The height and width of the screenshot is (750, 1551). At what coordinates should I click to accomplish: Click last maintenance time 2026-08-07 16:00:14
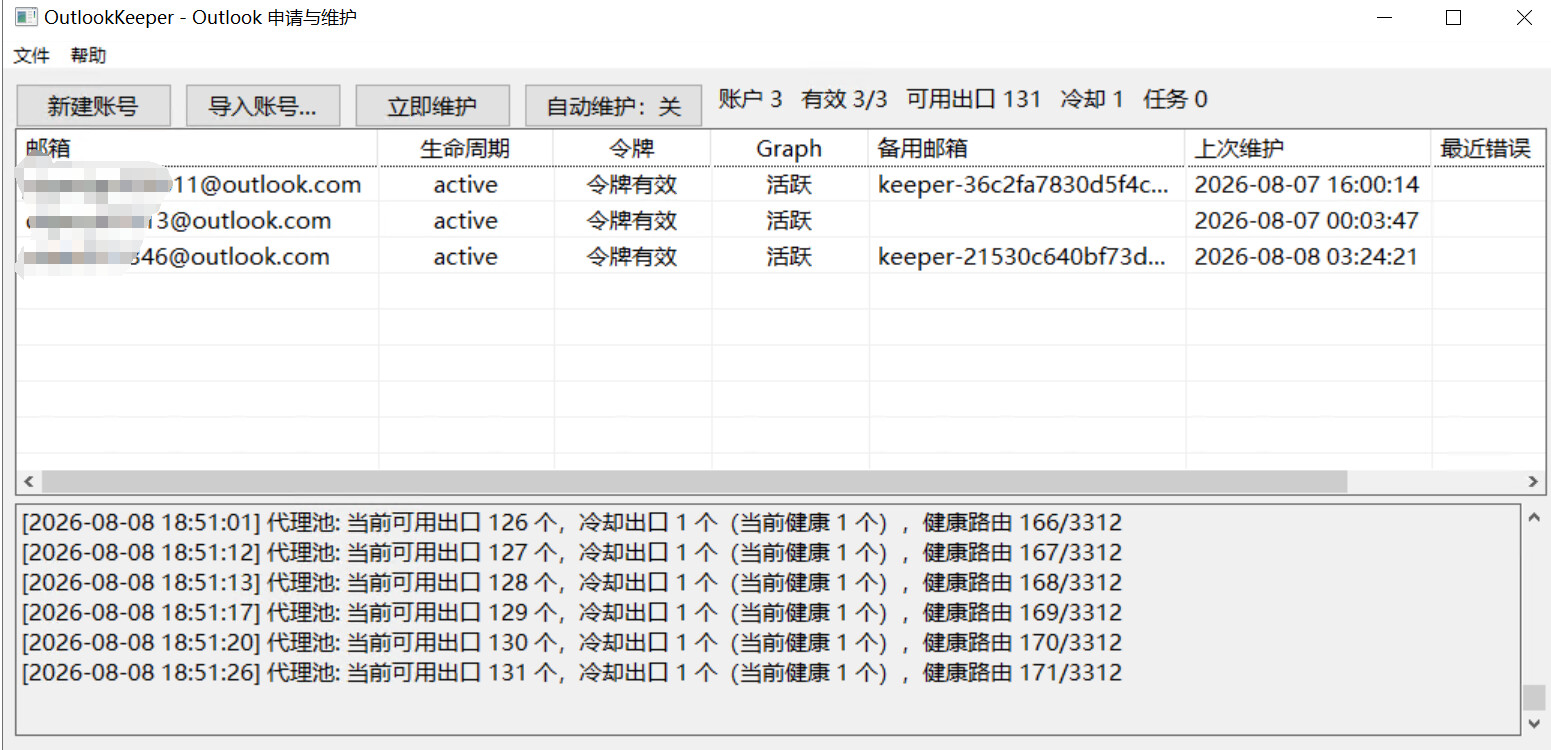point(1307,185)
